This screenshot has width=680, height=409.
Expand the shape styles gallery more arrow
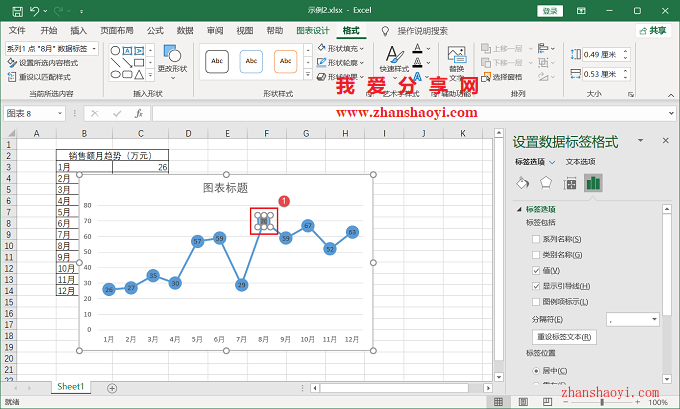[x=308, y=75]
